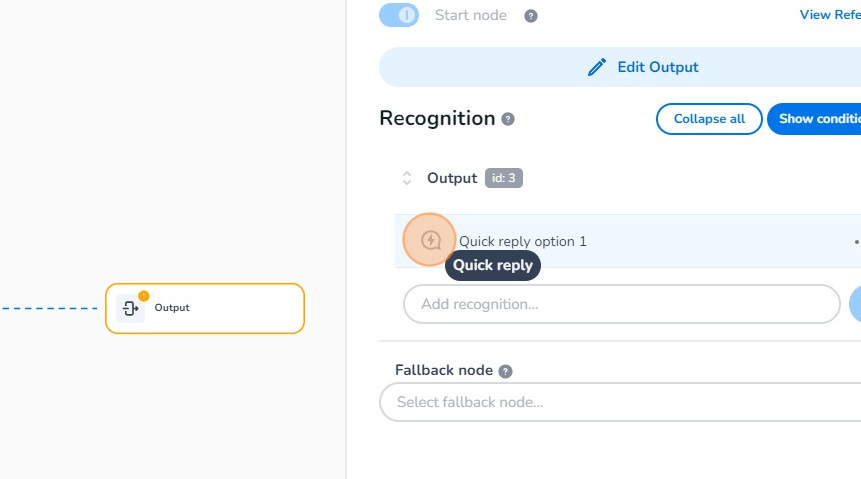The image size is (861, 479).
Task: Click help icon beside Recognition heading
Action: 508,119
